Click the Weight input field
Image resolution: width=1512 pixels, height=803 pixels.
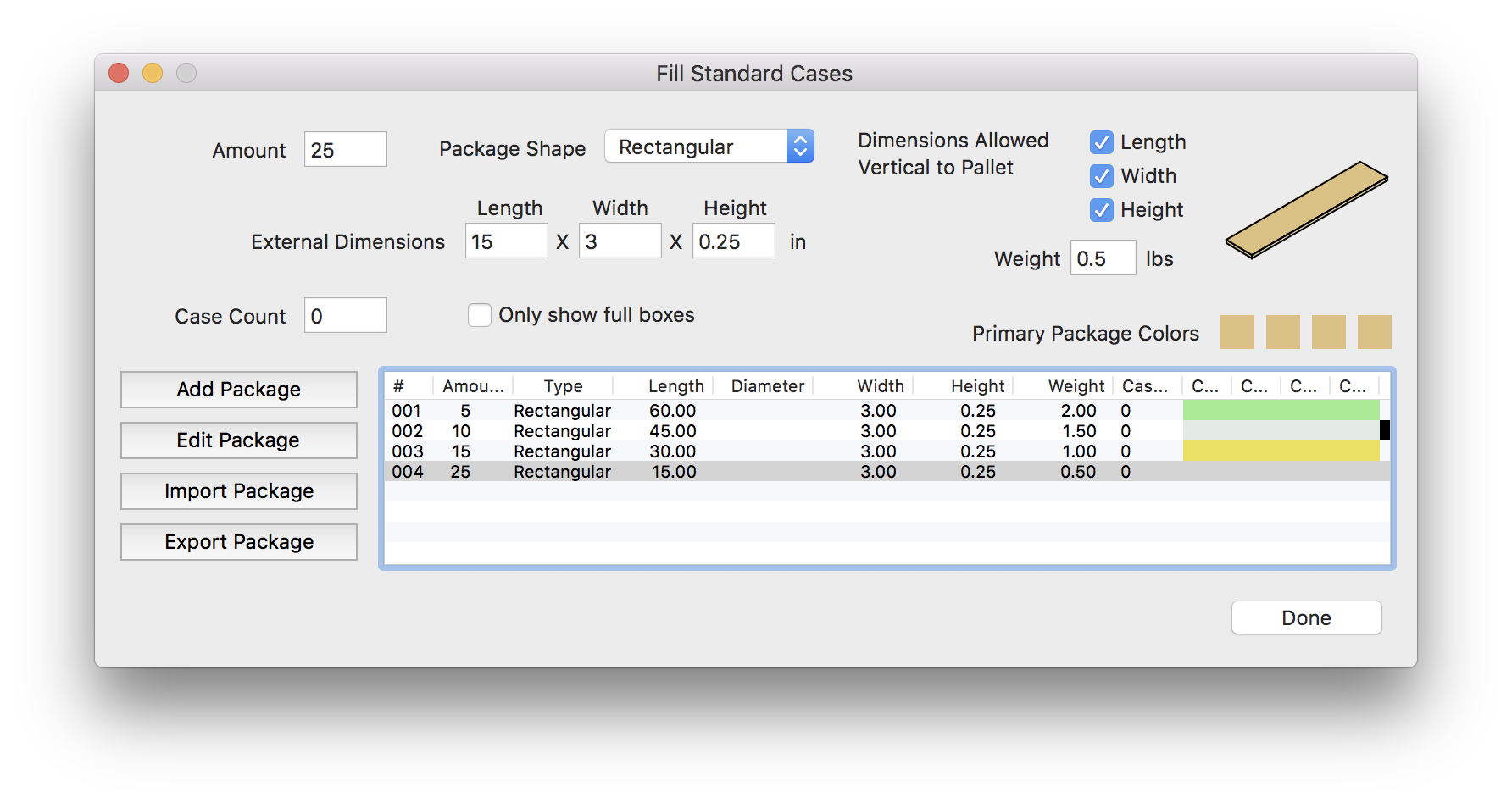coord(1103,258)
